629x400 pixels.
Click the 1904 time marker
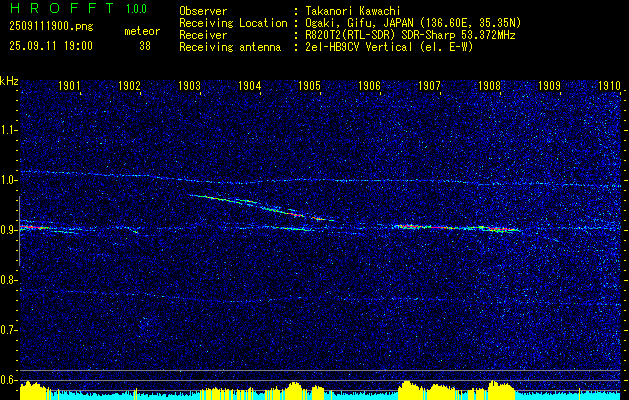tap(250, 85)
